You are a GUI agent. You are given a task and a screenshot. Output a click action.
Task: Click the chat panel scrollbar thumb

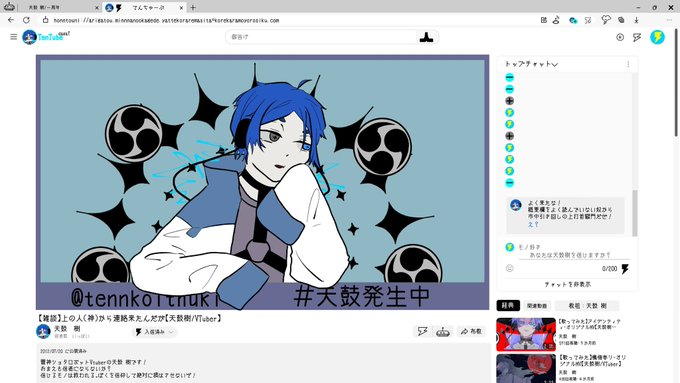(x=635, y=213)
